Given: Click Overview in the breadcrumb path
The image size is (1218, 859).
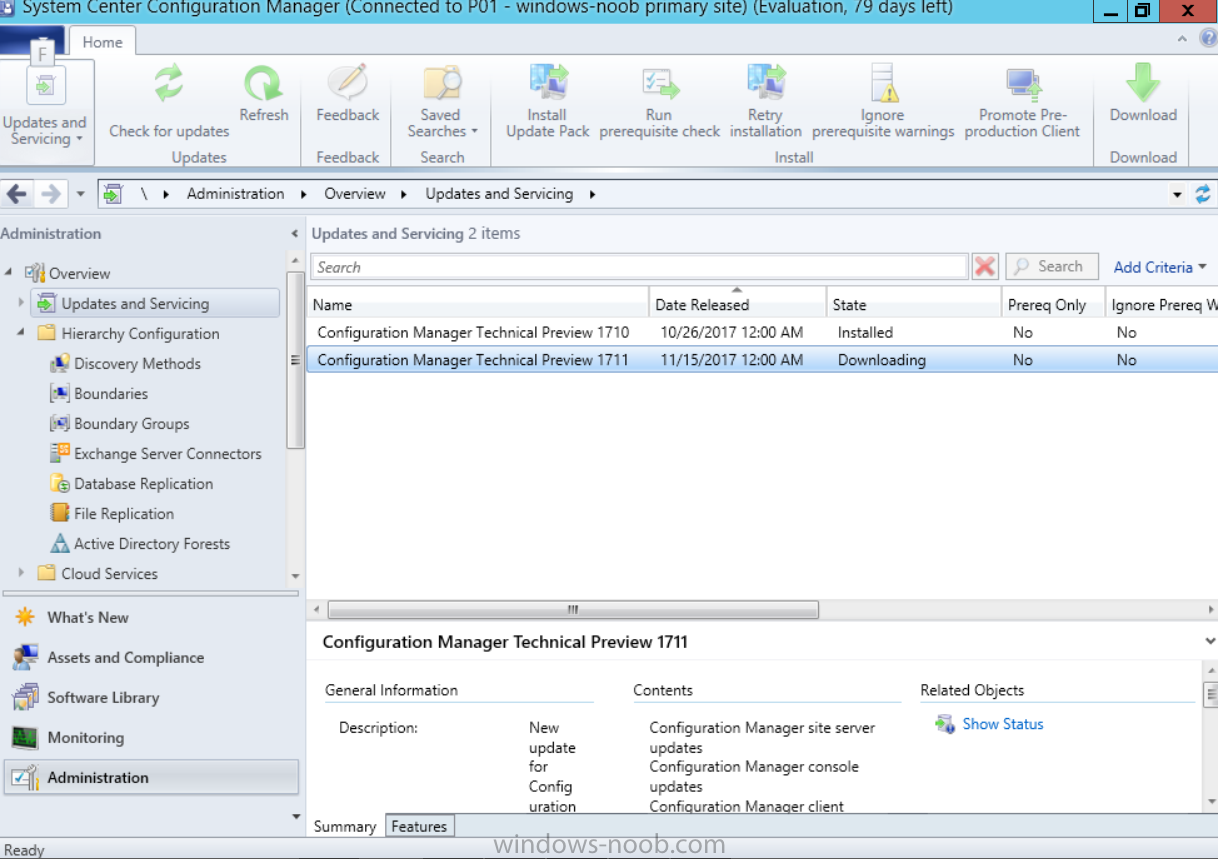Looking at the screenshot, I should (x=355, y=194).
